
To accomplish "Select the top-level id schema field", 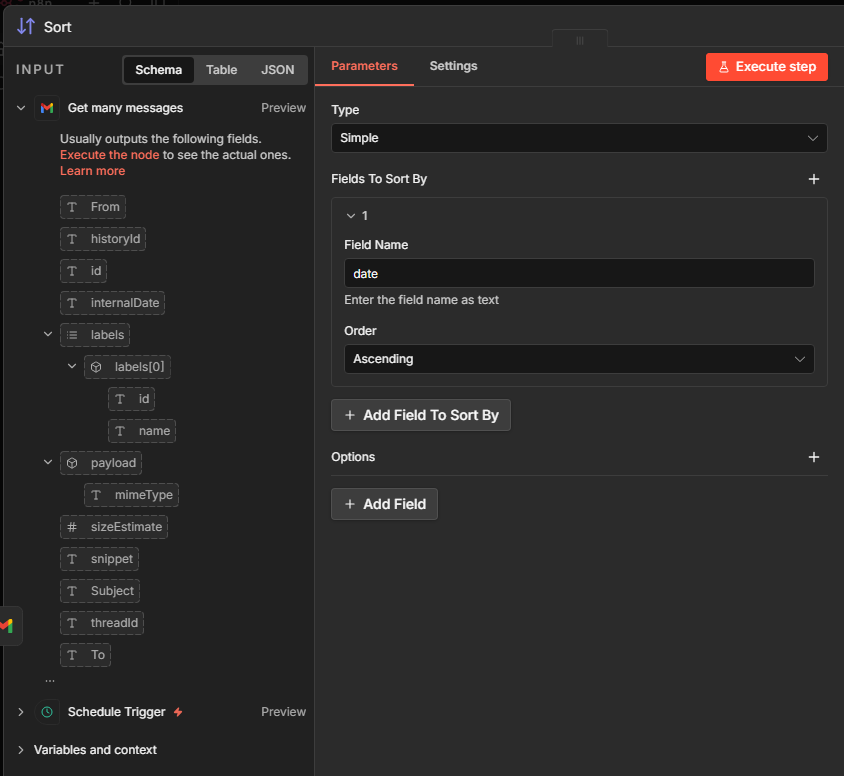I will pos(83,271).
